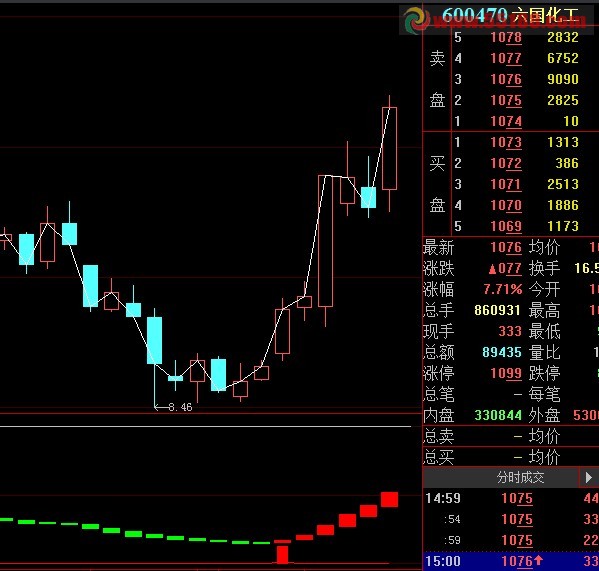Viewport: 599px width, 571px height.
Task: Click buy volume 386
Action: pyautogui.click(x=567, y=163)
